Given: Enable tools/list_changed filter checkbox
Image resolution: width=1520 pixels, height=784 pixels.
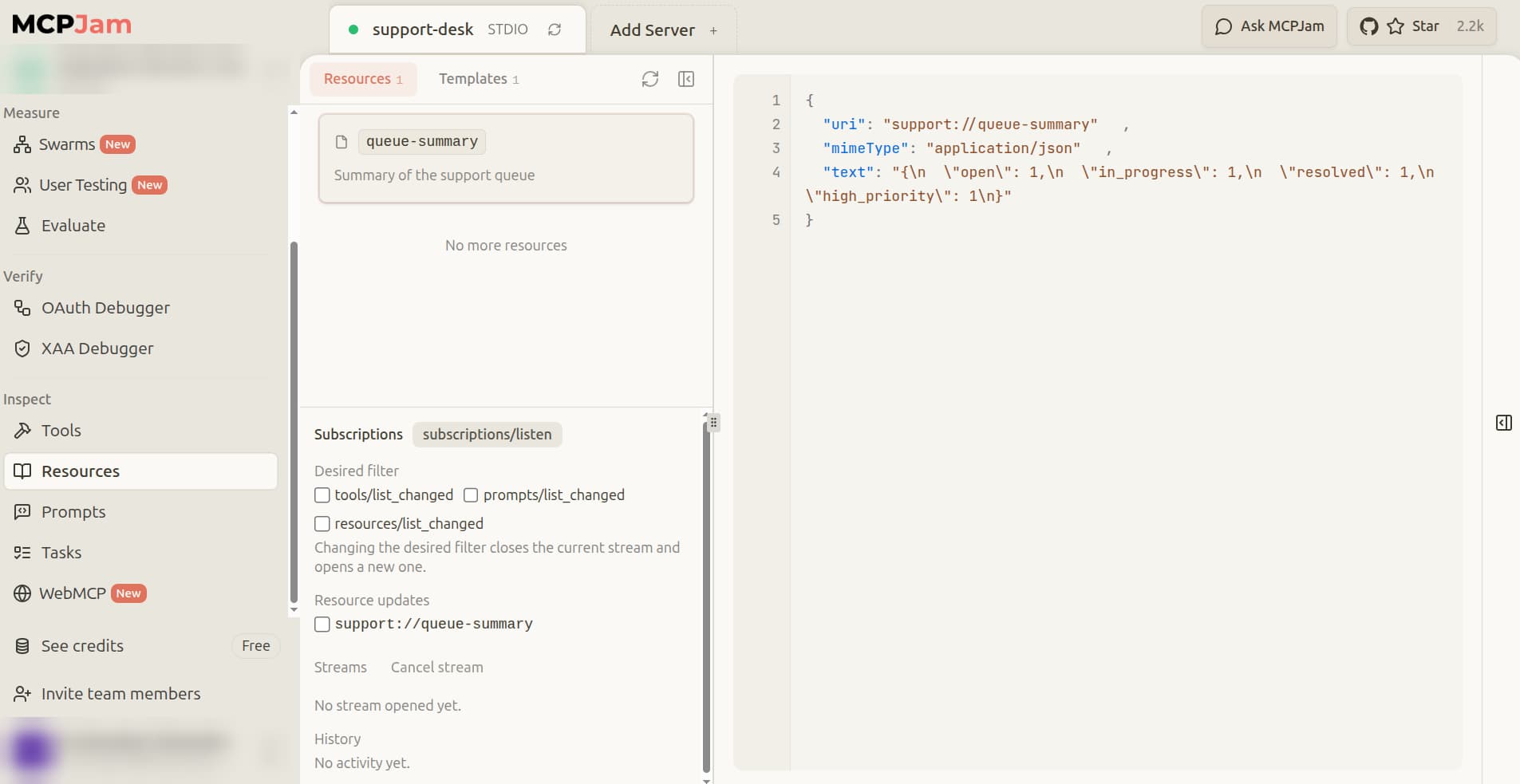Looking at the screenshot, I should [x=322, y=495].
